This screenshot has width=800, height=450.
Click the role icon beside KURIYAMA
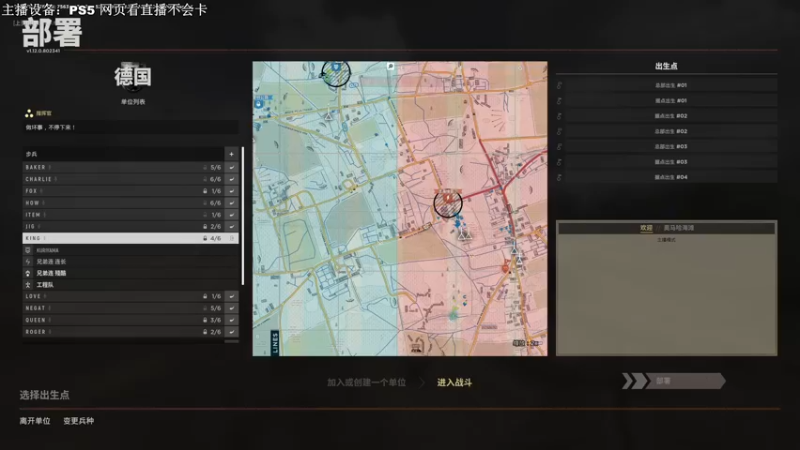point(28,250)
